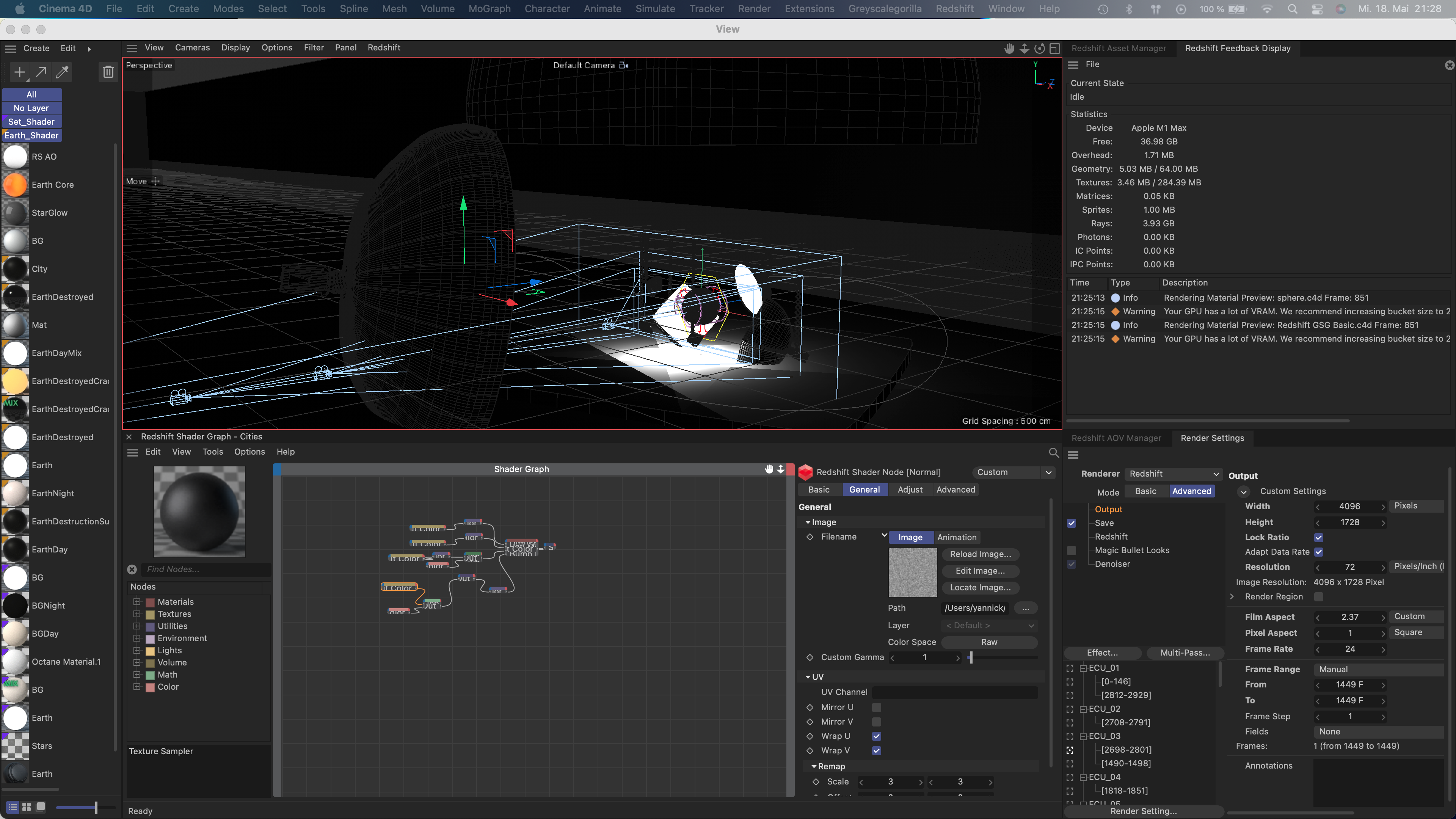The image size is (1456, 819).
Task: Click the Multi-Pass button
Action: click(1185, 653)
